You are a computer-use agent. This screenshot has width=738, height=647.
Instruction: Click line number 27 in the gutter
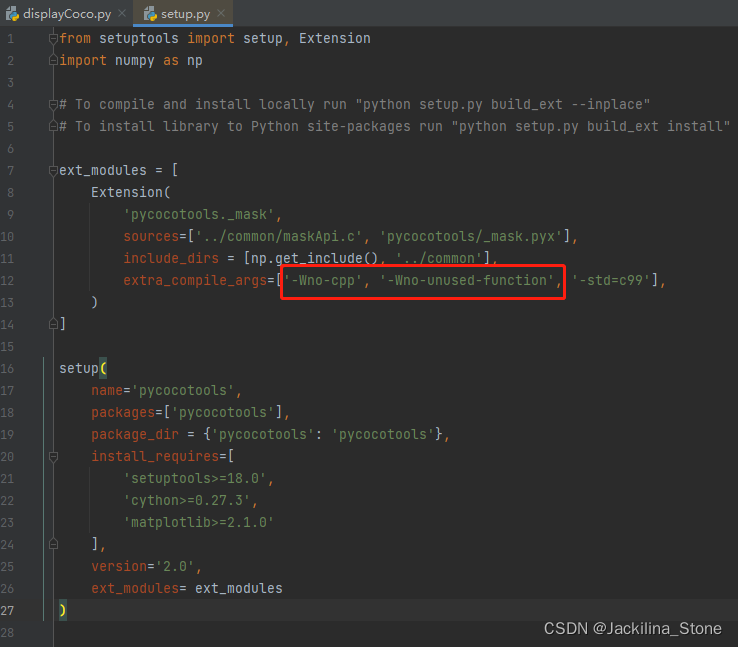click(8, 610)
